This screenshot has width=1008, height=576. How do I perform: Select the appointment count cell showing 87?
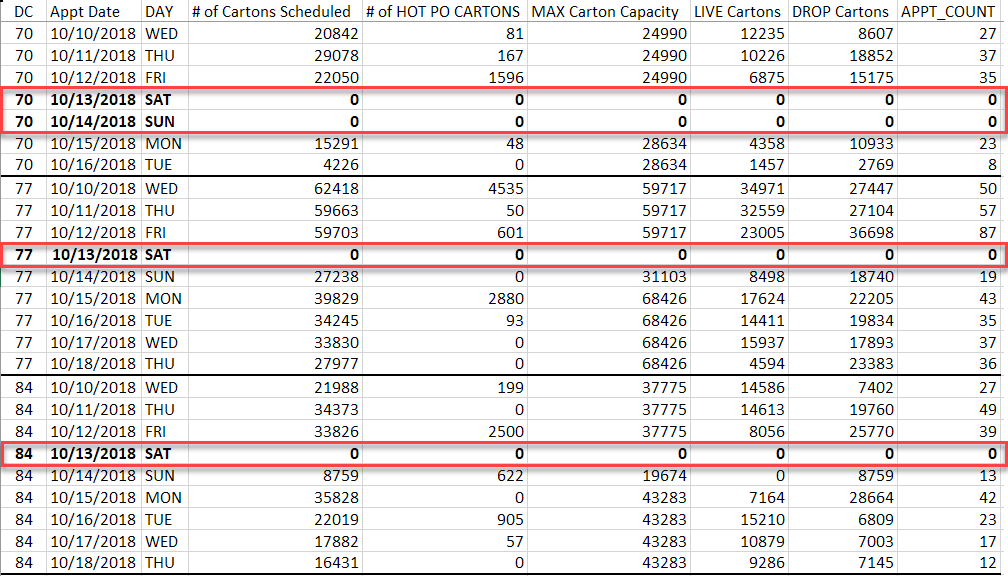pyautogui.click(x=987, y=233)
